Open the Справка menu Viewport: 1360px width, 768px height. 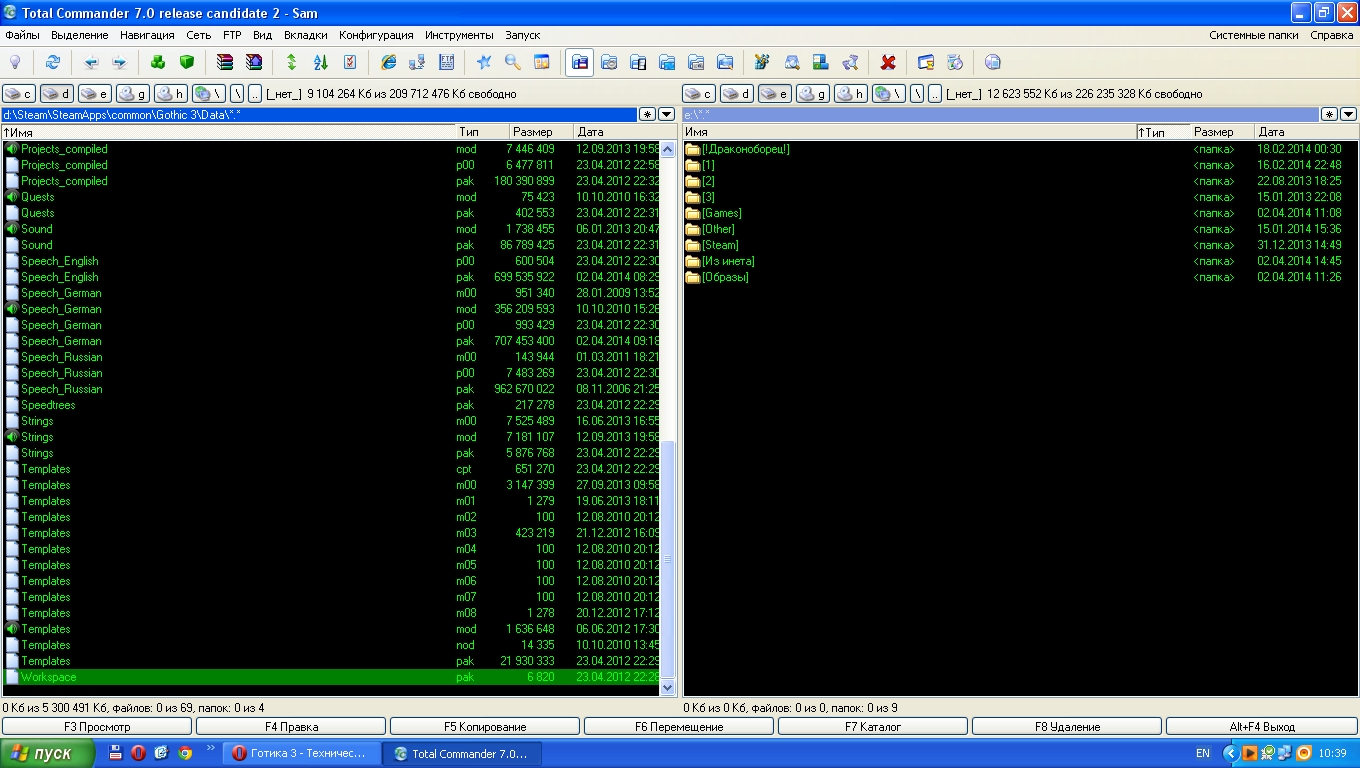(1331, 35)
